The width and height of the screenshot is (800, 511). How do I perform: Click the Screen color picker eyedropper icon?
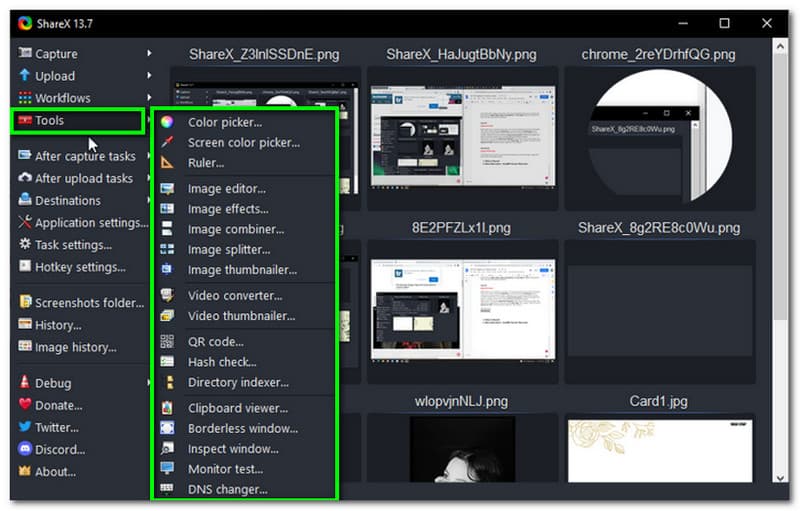click(x=167, y=142)
